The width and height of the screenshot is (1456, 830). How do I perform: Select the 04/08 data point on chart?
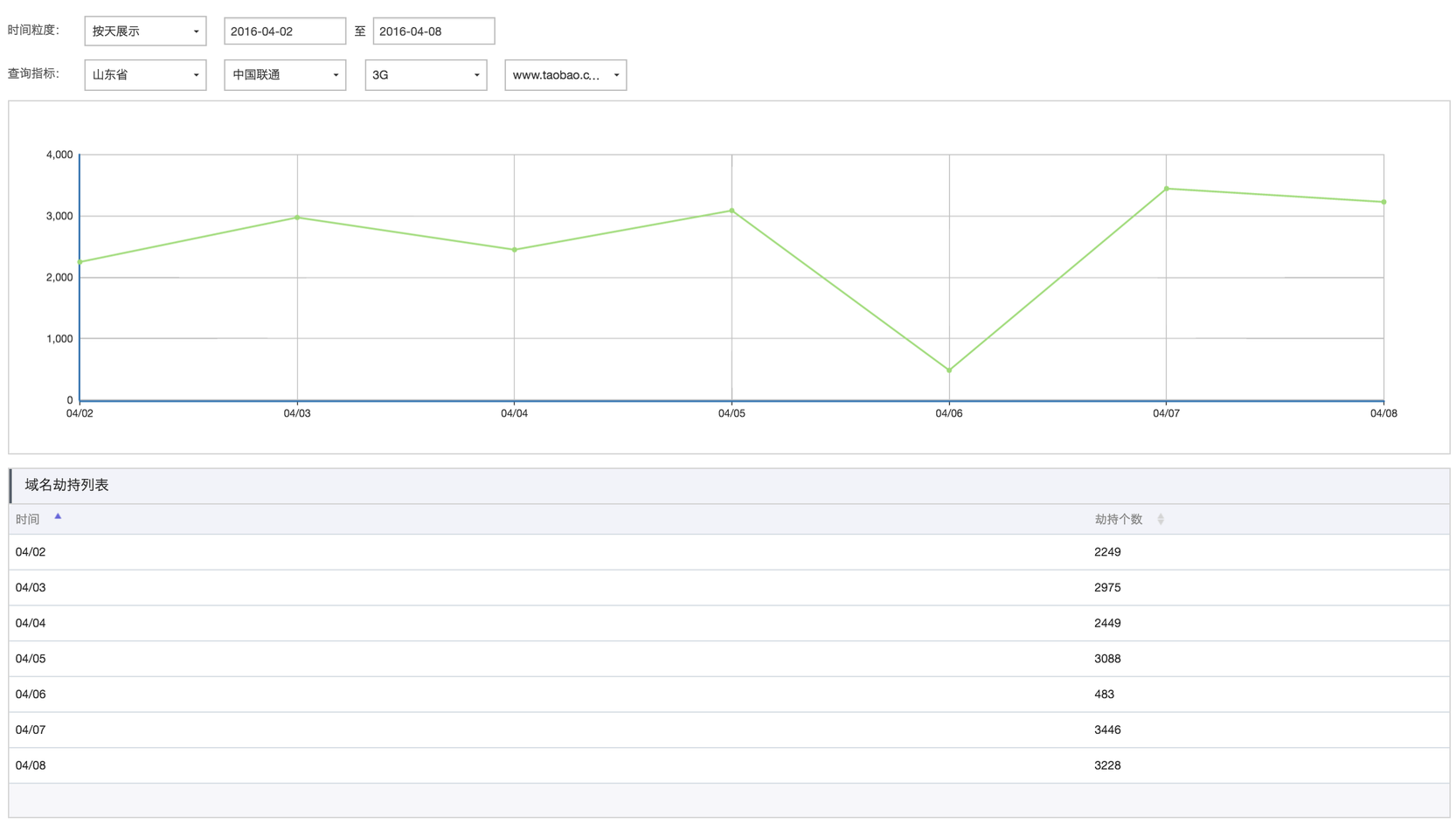pos(1383,202)
